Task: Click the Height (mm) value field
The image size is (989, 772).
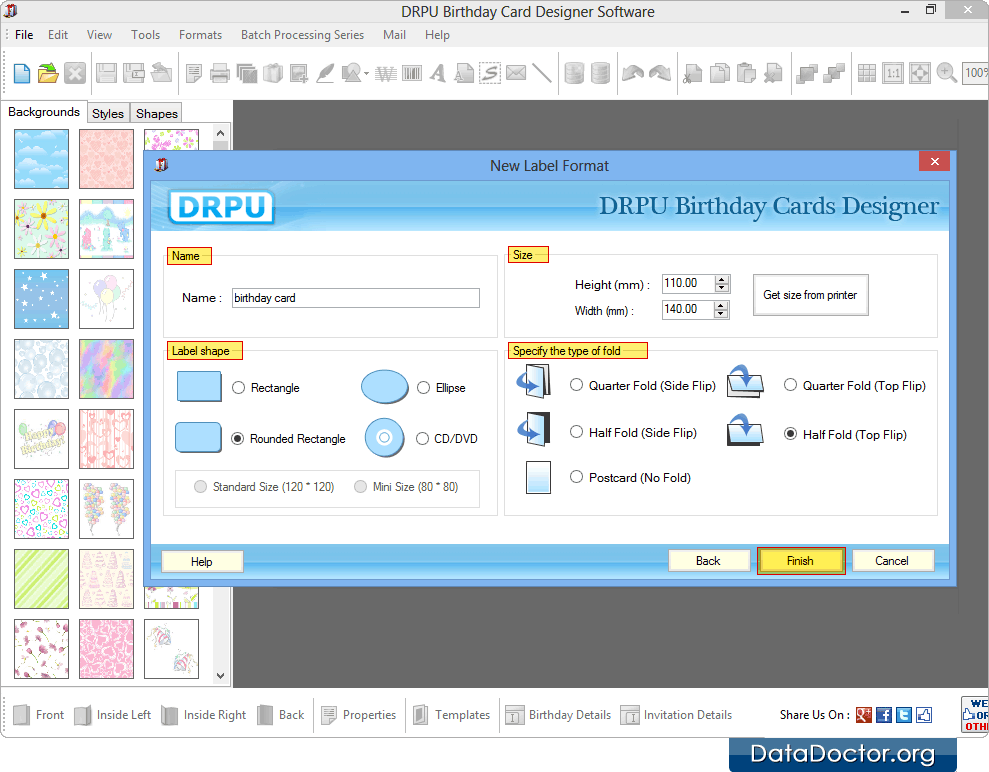Action: coord(689,284)
